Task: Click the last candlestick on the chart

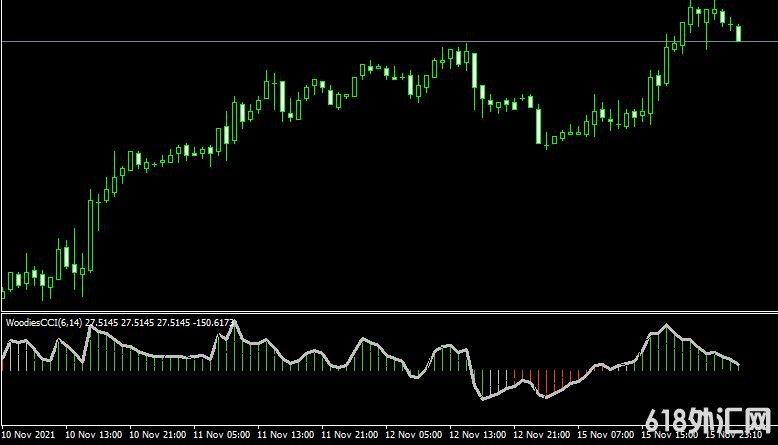Action: 738,33
